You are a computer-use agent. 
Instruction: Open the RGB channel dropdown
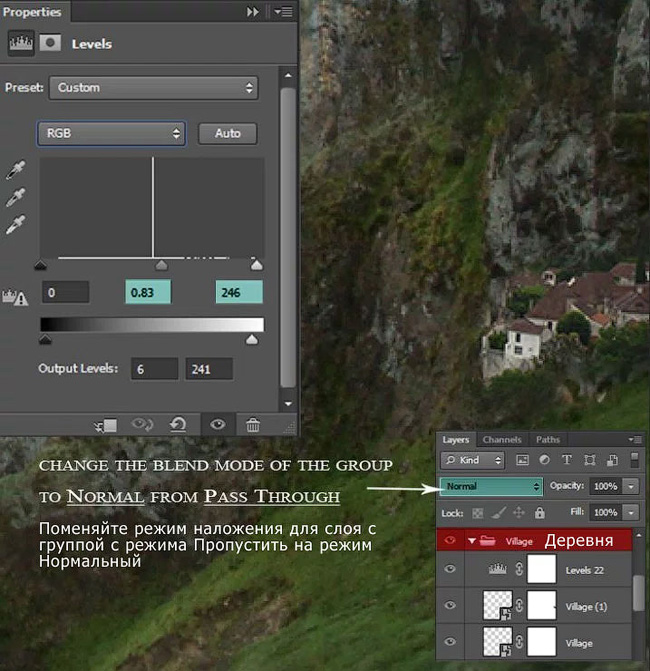point(111,134)
